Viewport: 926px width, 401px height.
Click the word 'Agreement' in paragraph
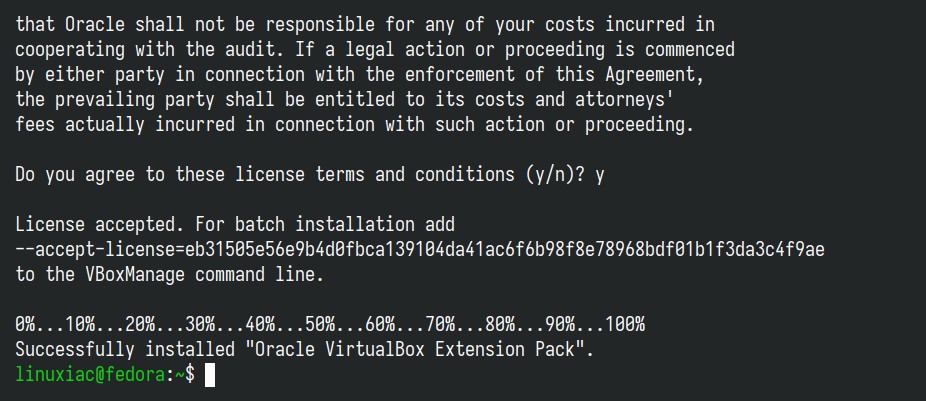(654, 75)
